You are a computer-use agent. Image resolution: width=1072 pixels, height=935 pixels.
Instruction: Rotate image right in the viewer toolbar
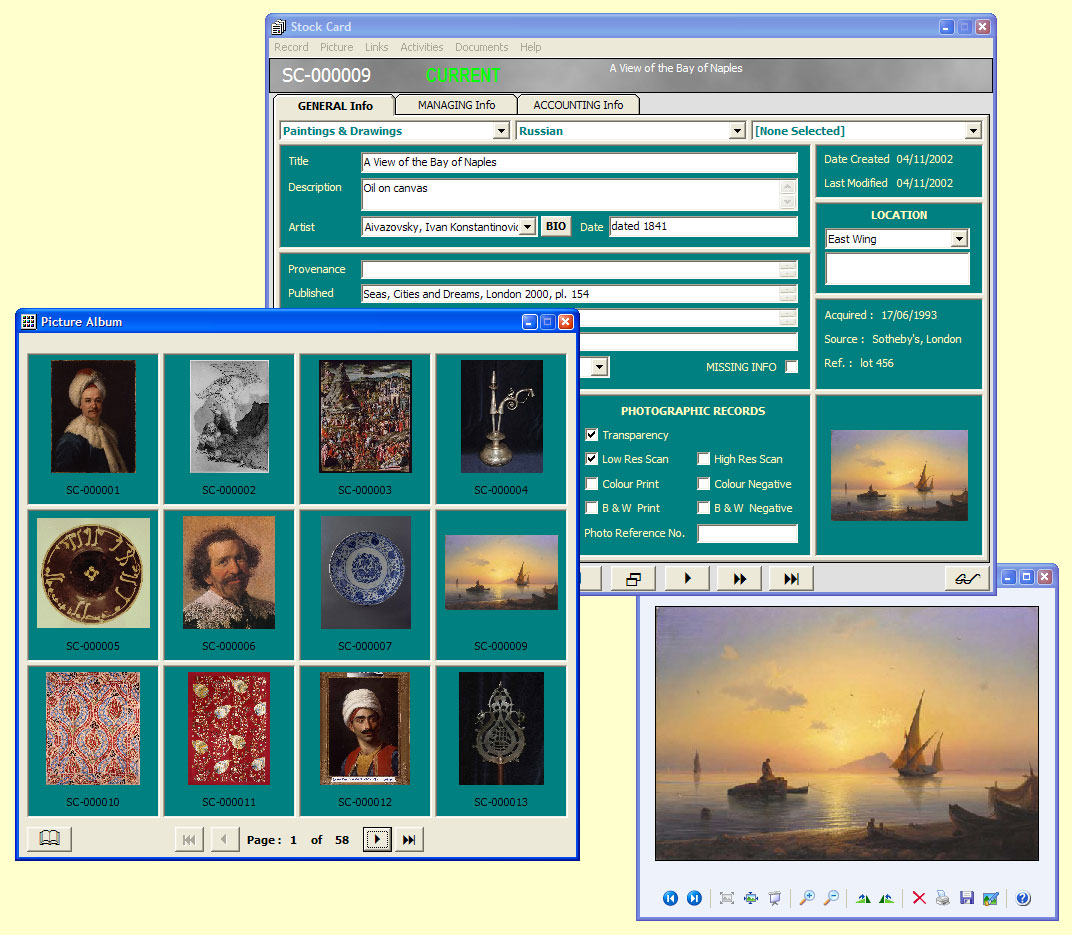(886, 898)
